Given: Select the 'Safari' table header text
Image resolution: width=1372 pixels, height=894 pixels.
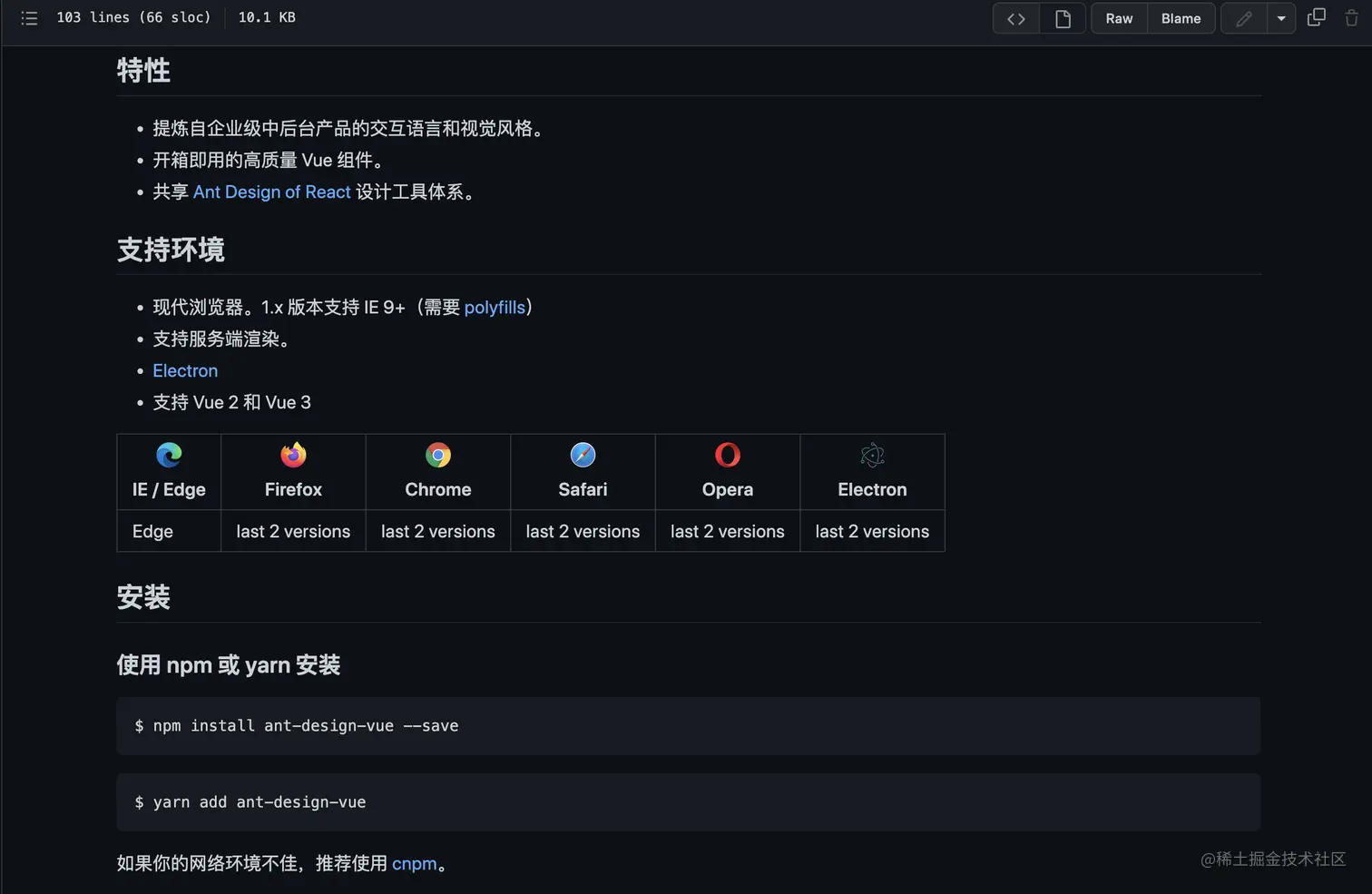Looking at the screenshot, I should tap(583, 489).
